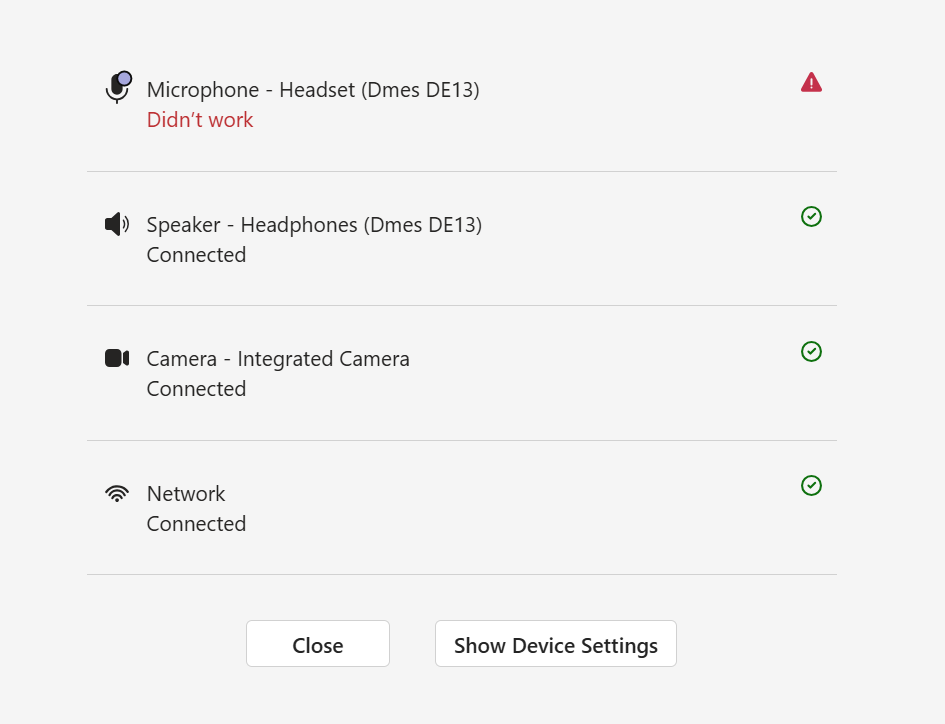Open Show Device Settings
Screen dimensions: 945x724
(x=556, y=644)
